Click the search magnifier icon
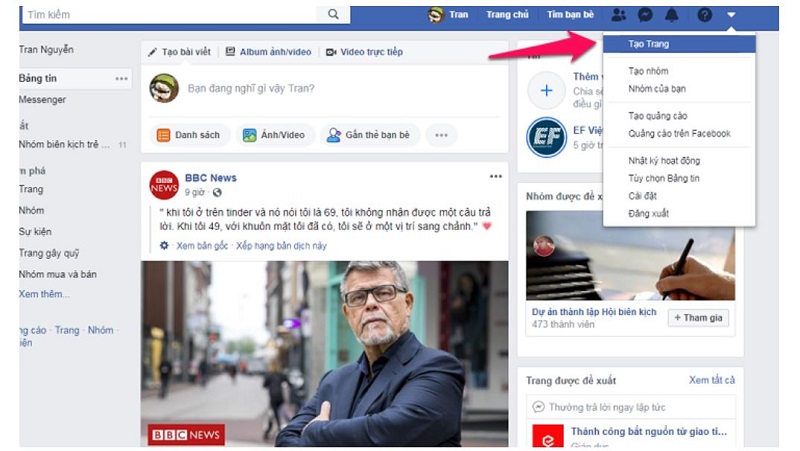800x451 pixels. pos(333,14)
